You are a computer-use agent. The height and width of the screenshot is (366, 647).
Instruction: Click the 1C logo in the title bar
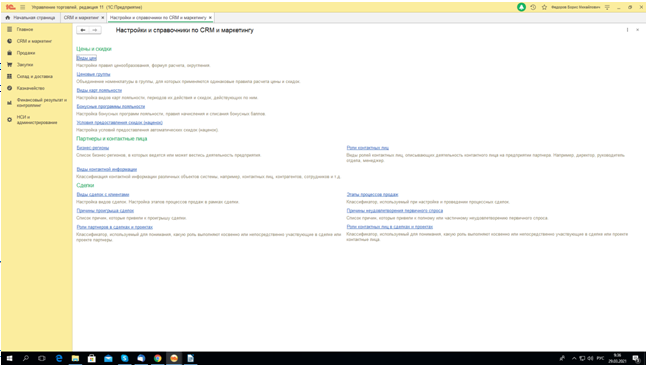tap(10, 7)
